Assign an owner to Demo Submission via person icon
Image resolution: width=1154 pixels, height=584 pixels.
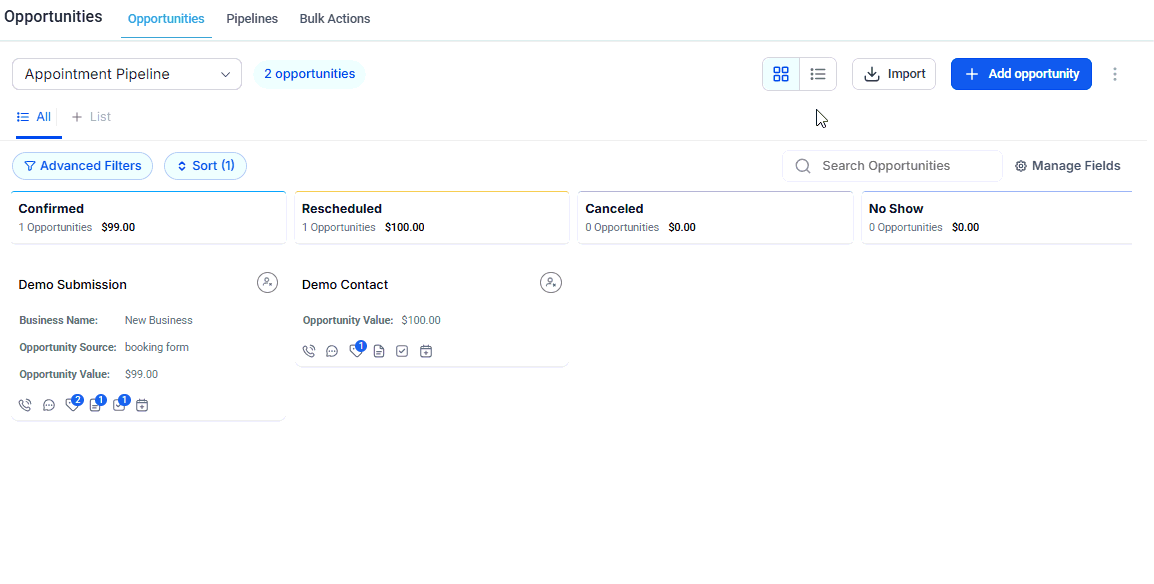267,282
